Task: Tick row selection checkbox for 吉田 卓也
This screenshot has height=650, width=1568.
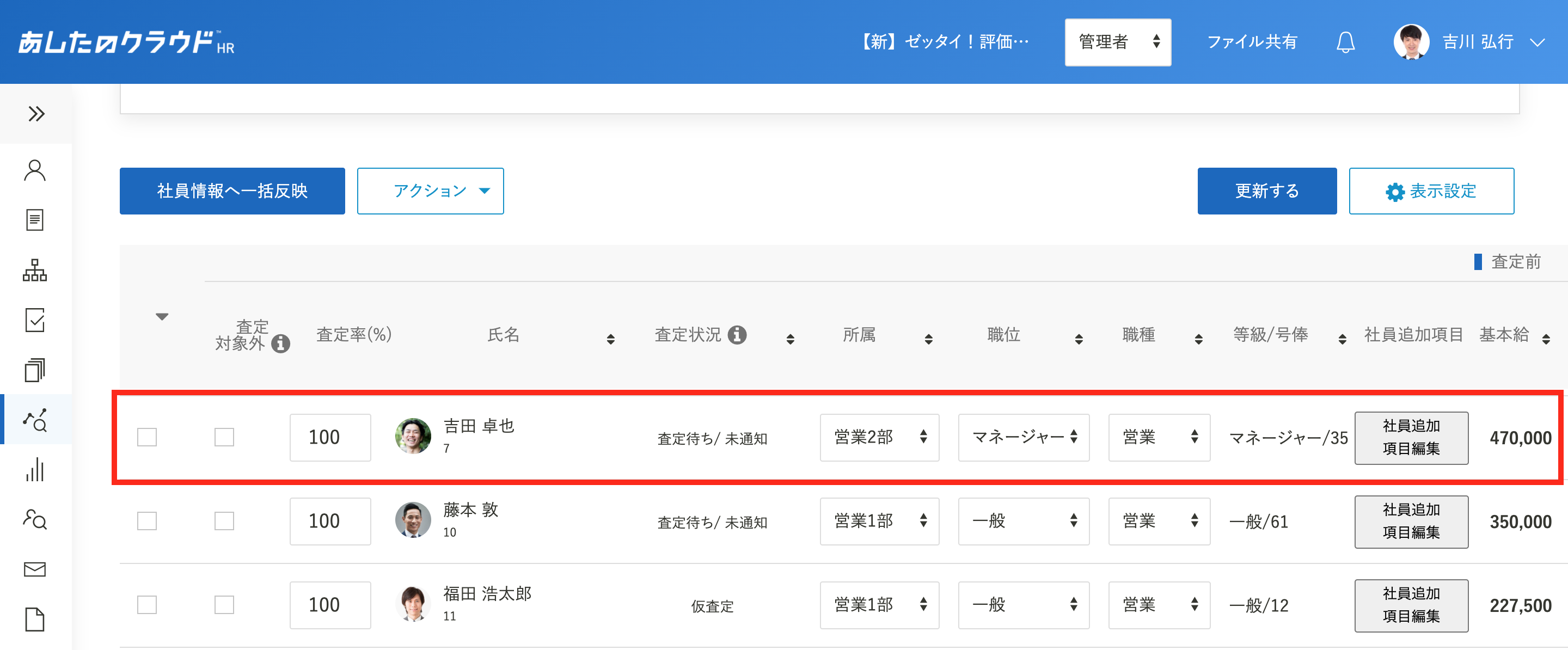Action: click(146, 437)
